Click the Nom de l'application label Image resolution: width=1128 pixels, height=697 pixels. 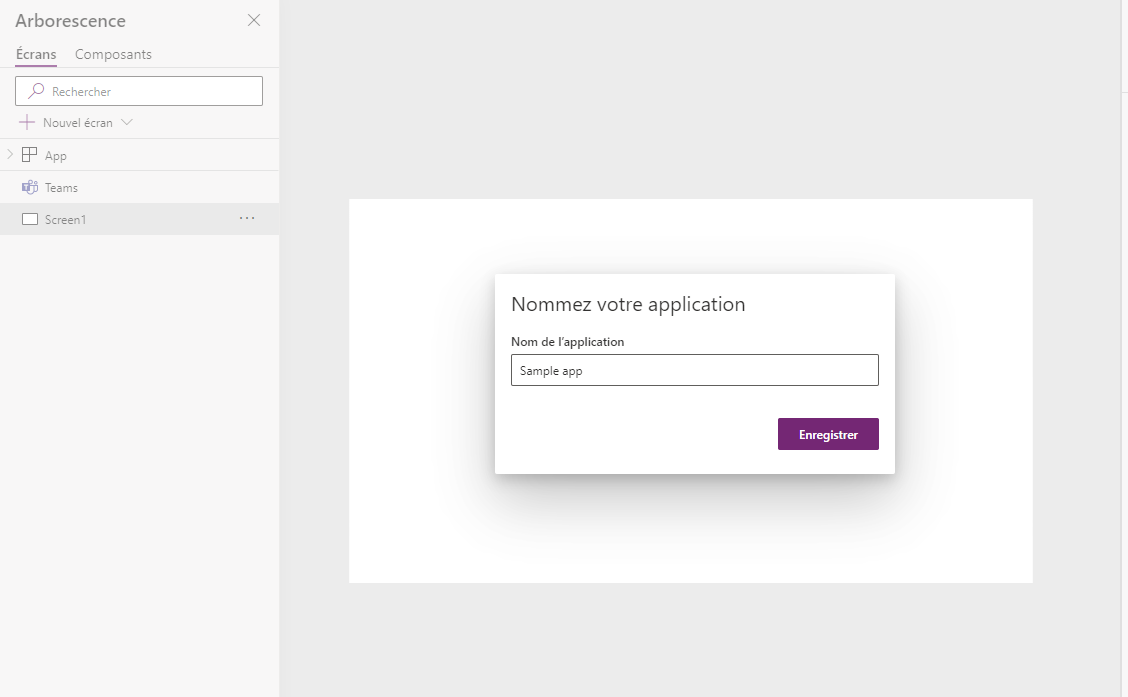click(568, 342)
